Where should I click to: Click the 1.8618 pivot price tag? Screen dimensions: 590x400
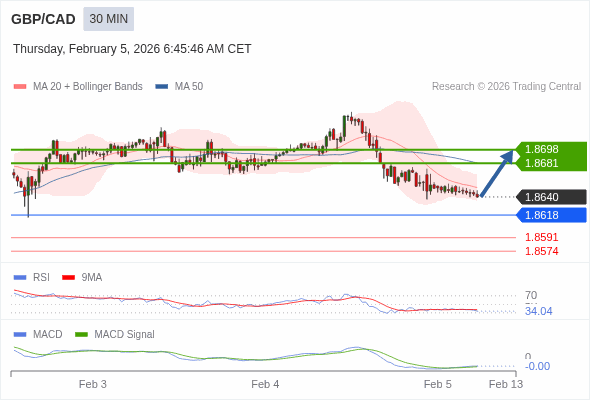point(551,215)
